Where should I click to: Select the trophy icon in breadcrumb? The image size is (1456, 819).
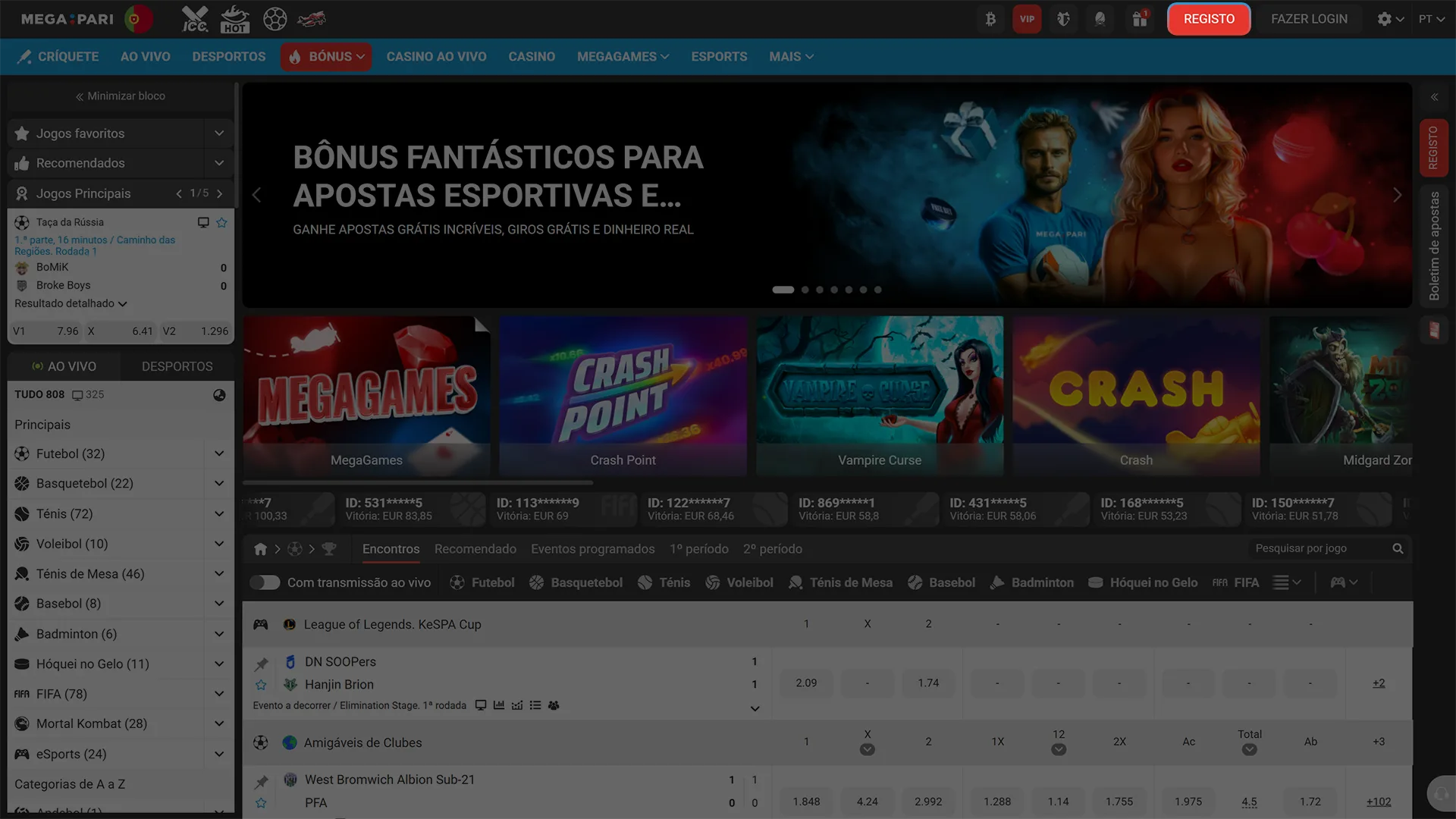tap(328, 549)
